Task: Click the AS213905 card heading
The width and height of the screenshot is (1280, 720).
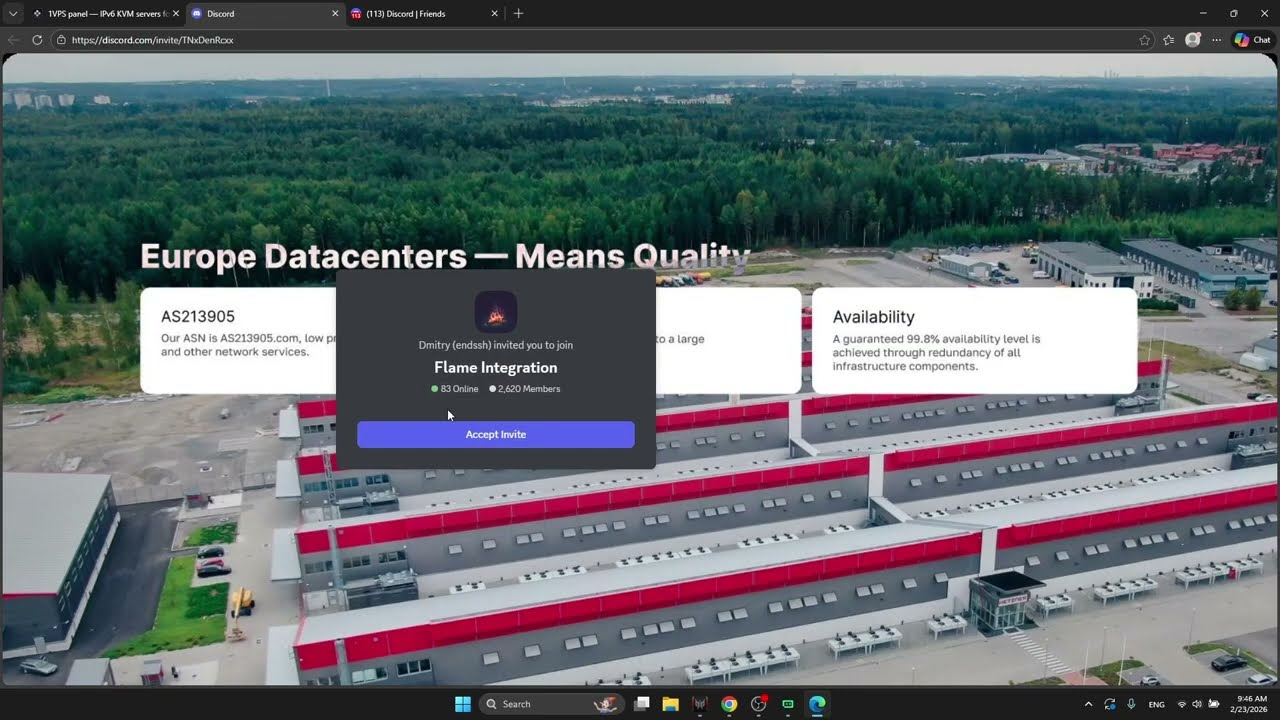Action: pos(198,316)
